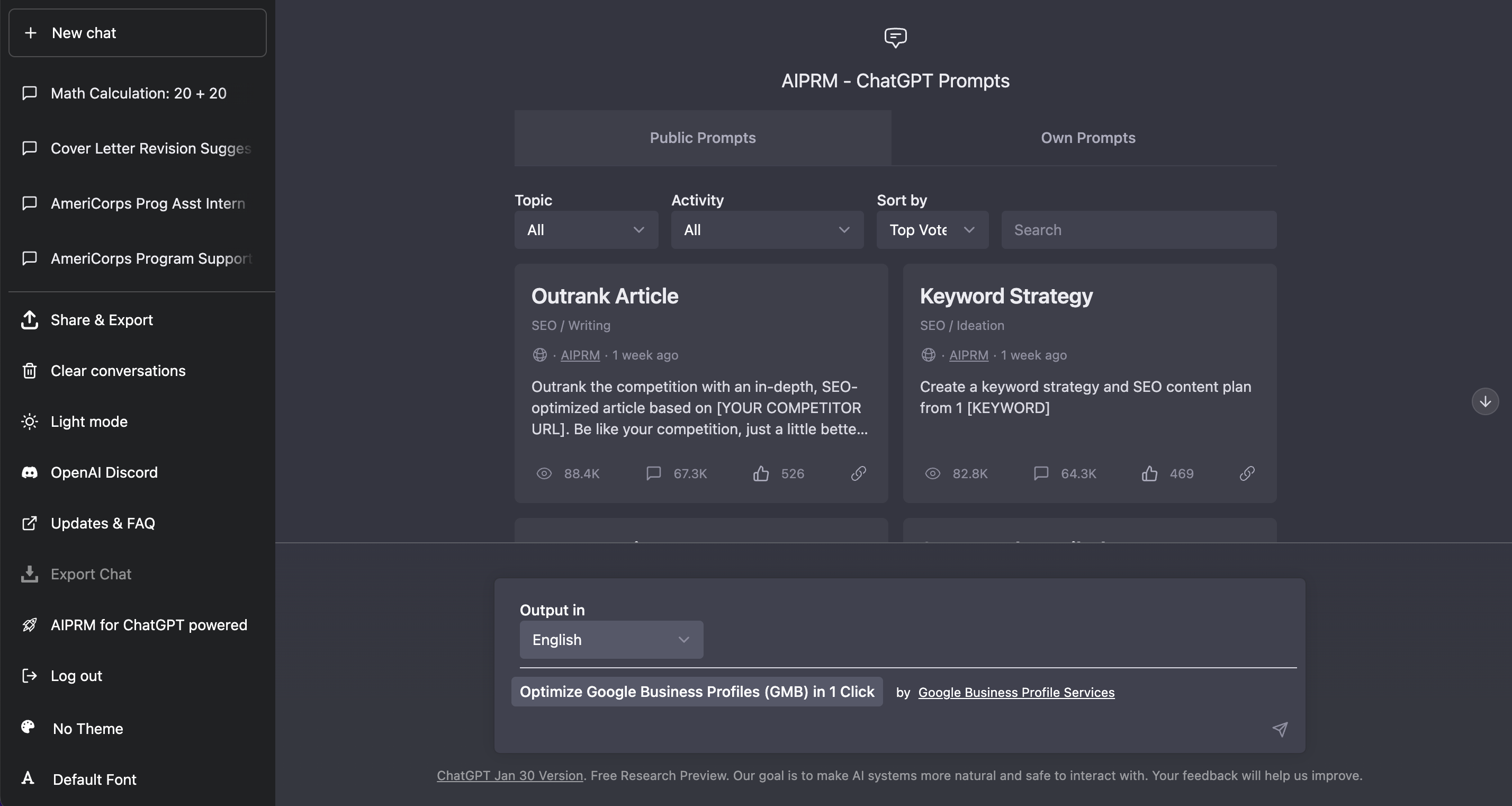Open AIPRM for ChatGPT settings
This screenshot has width=1512, height=806.
coord(148,624)
